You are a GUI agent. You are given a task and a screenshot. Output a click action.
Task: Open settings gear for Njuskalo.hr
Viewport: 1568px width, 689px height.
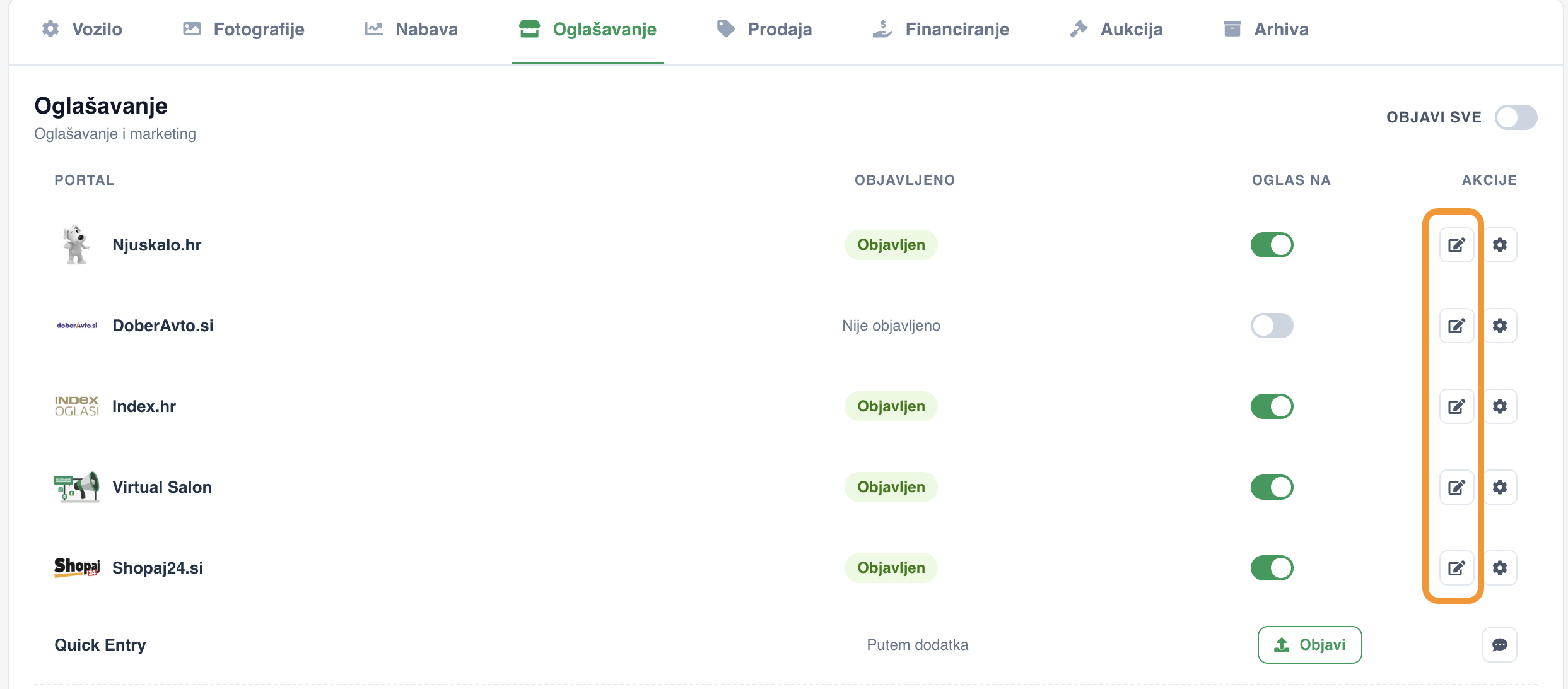pyautogui.click(x=1500, y=245)
